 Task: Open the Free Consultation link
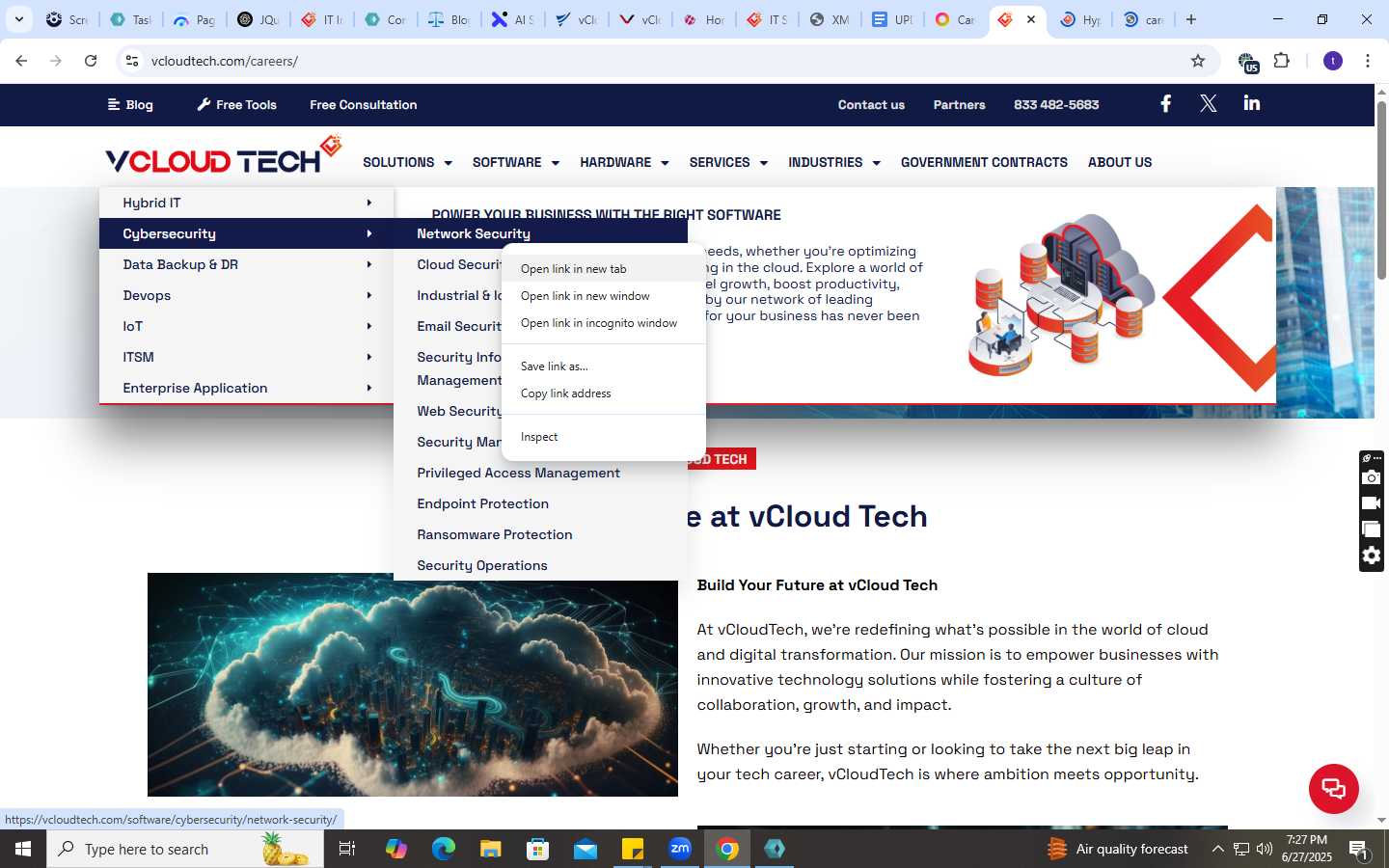(364, 104)
